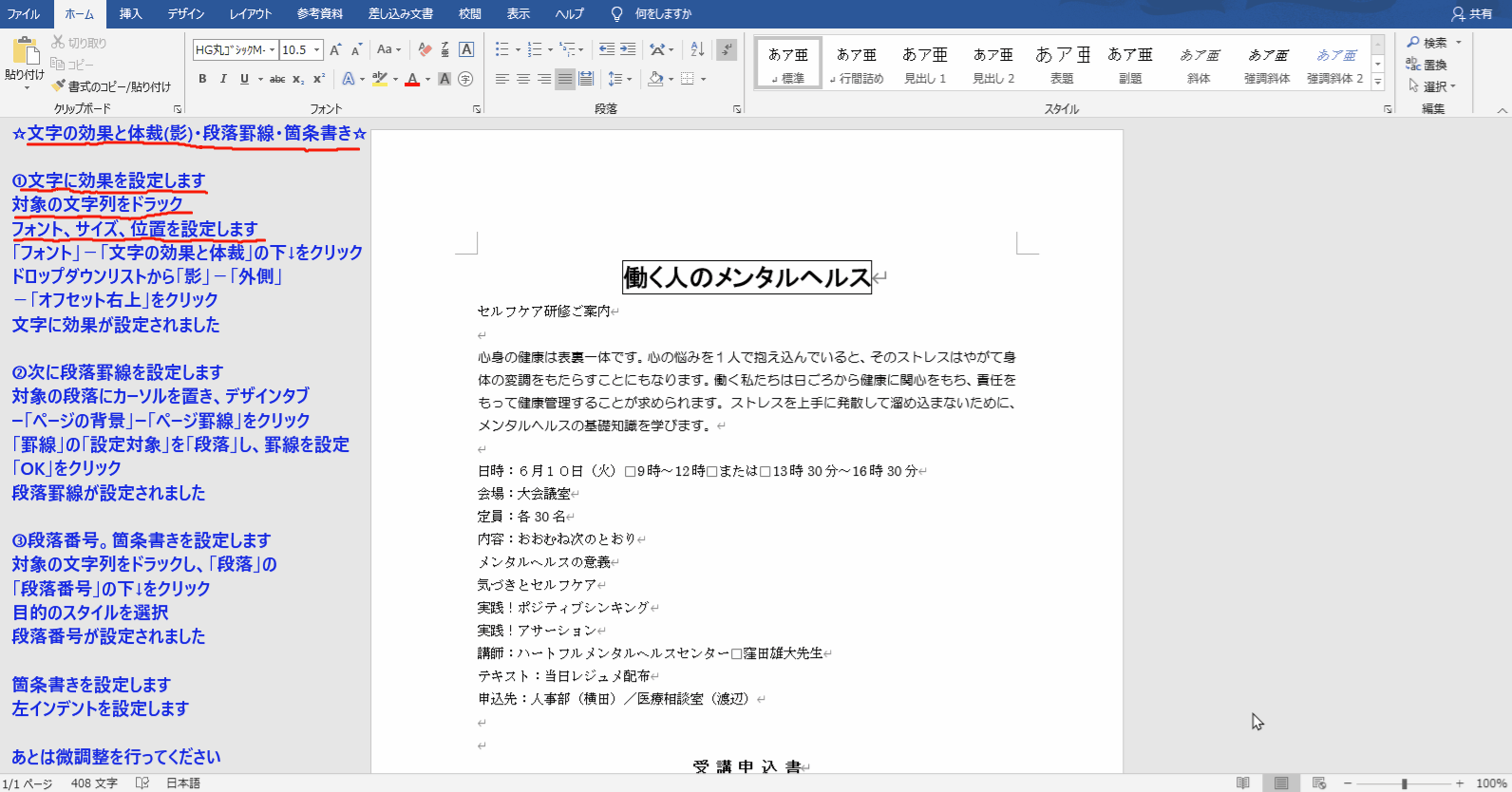Open the 挿入 (Insert) ribbon tab
Image resolution: width=1512 pixels, height=792 pixels.
tap(130, 13)
